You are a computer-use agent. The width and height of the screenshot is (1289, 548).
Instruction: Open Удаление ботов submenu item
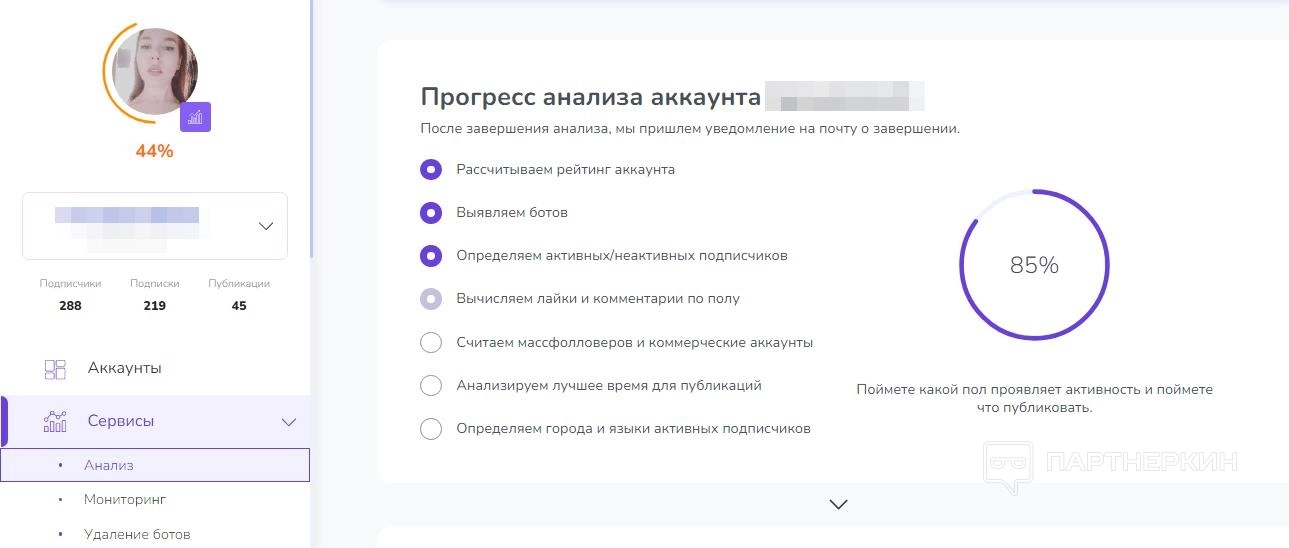pos(137,534)
